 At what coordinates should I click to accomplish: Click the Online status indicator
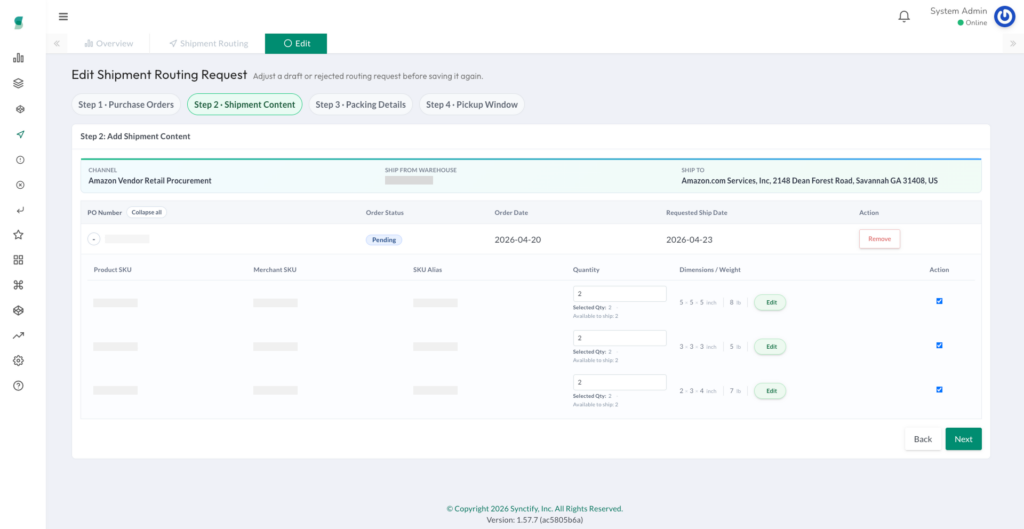(x=972, y=23)
